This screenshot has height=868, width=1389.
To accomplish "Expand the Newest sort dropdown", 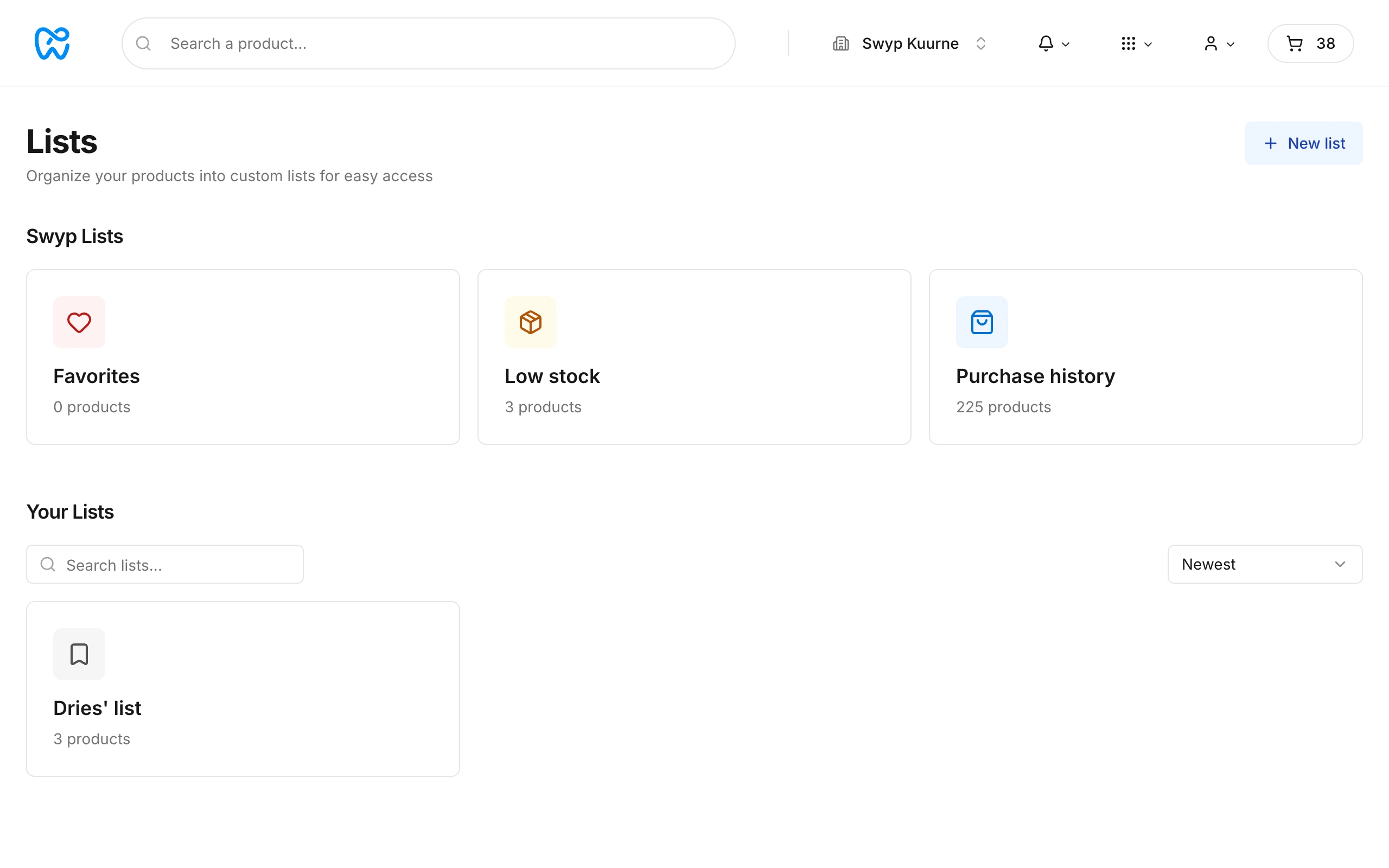I will 1265,564.
